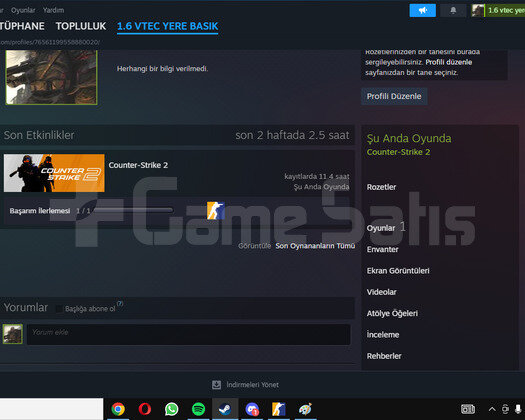This screenshot has width=525, height=420.
Task: Click the Counter-Strike achievement badge icon
Action: coord(215,211)
